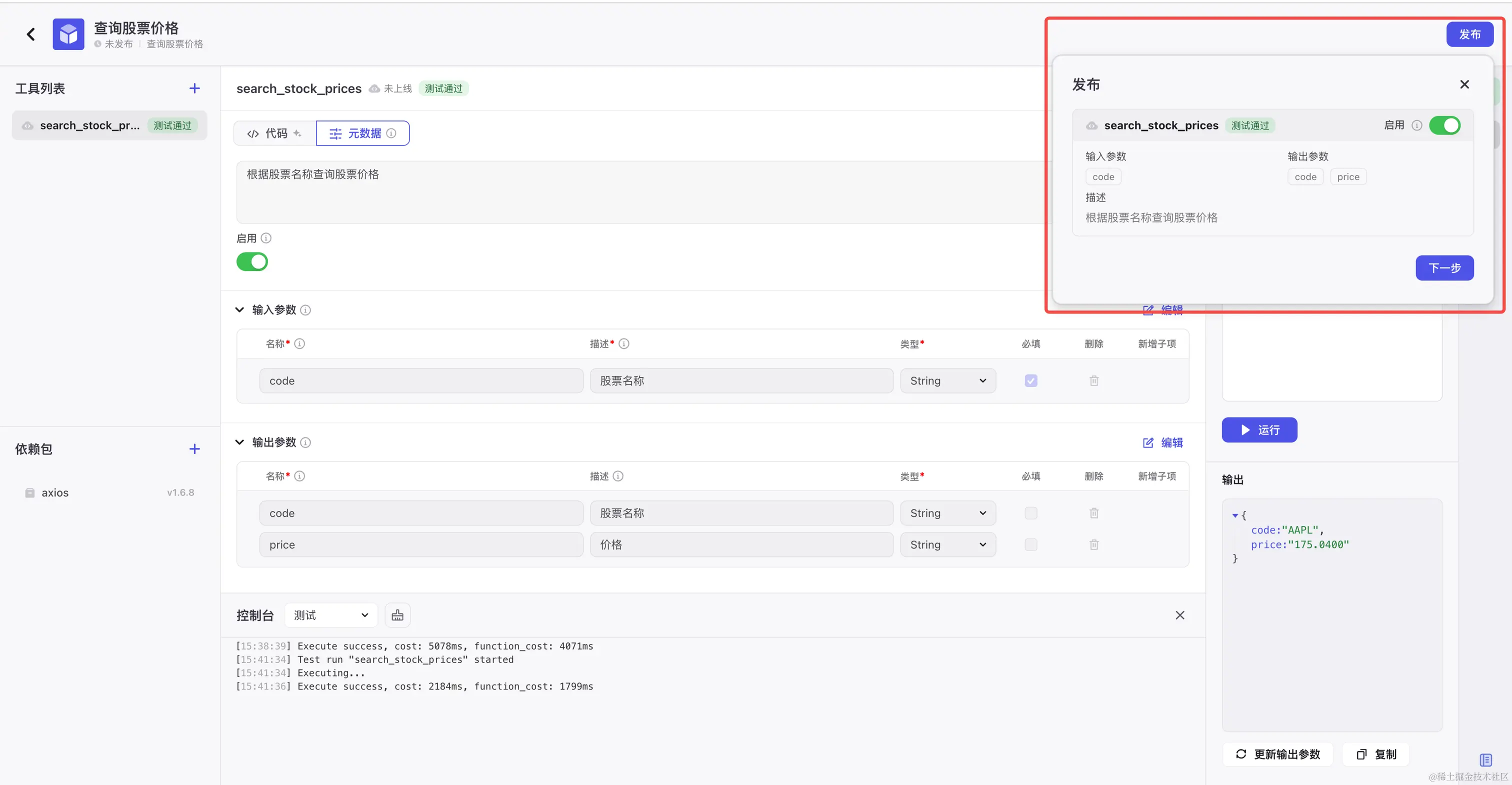Screen dimensions: 1512x785
Task: Toggle 启用 switch in publish dialog
Action: coord(1444,125)
